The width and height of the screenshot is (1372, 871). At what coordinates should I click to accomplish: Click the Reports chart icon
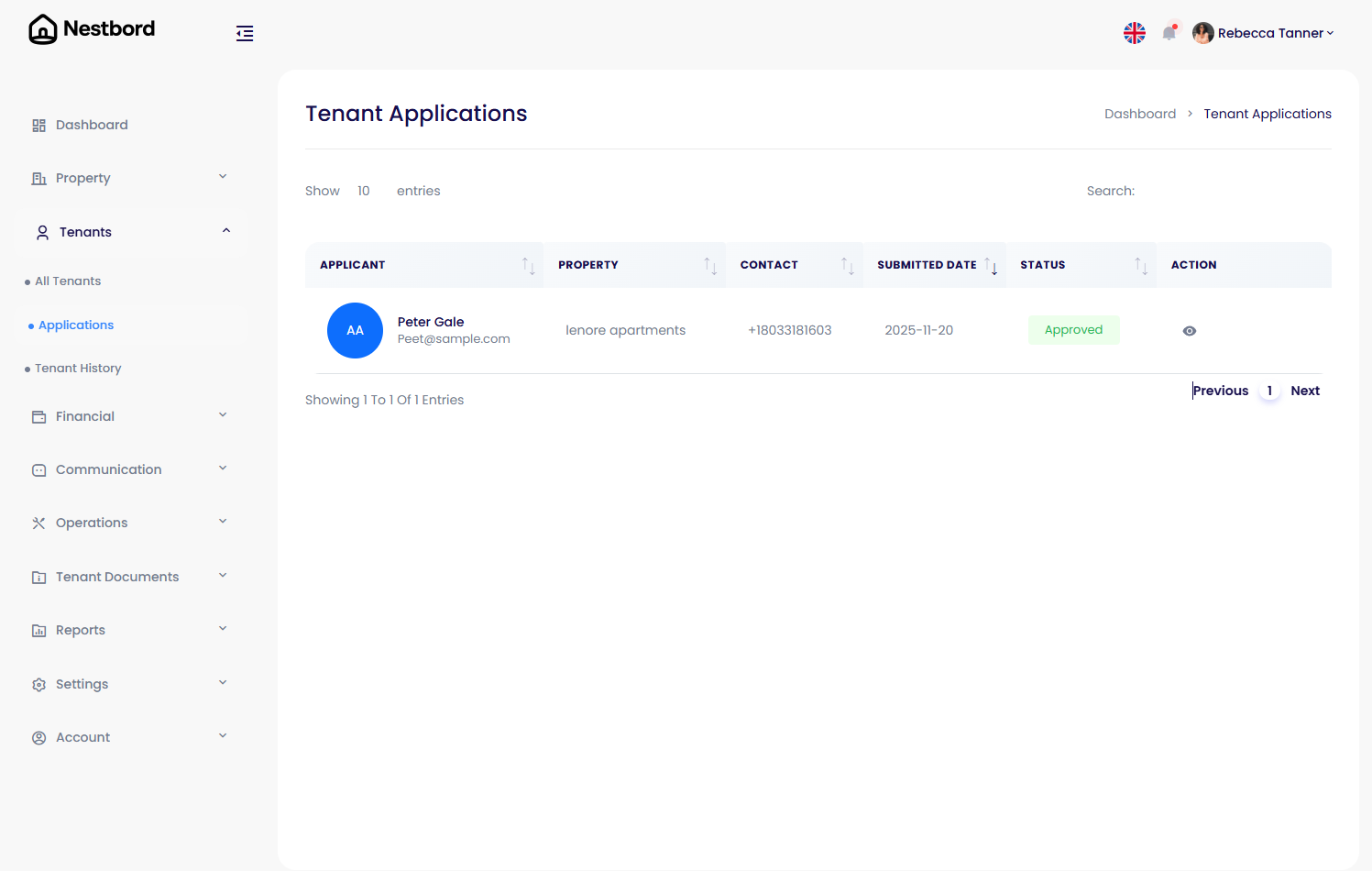38,630
